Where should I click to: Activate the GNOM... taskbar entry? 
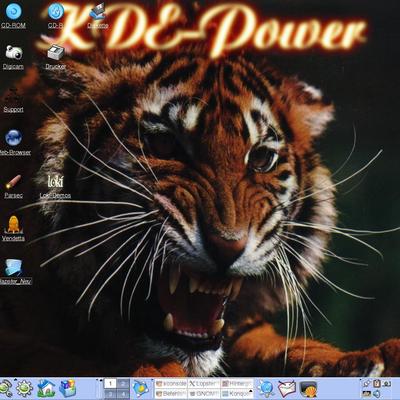coord(204,394)
